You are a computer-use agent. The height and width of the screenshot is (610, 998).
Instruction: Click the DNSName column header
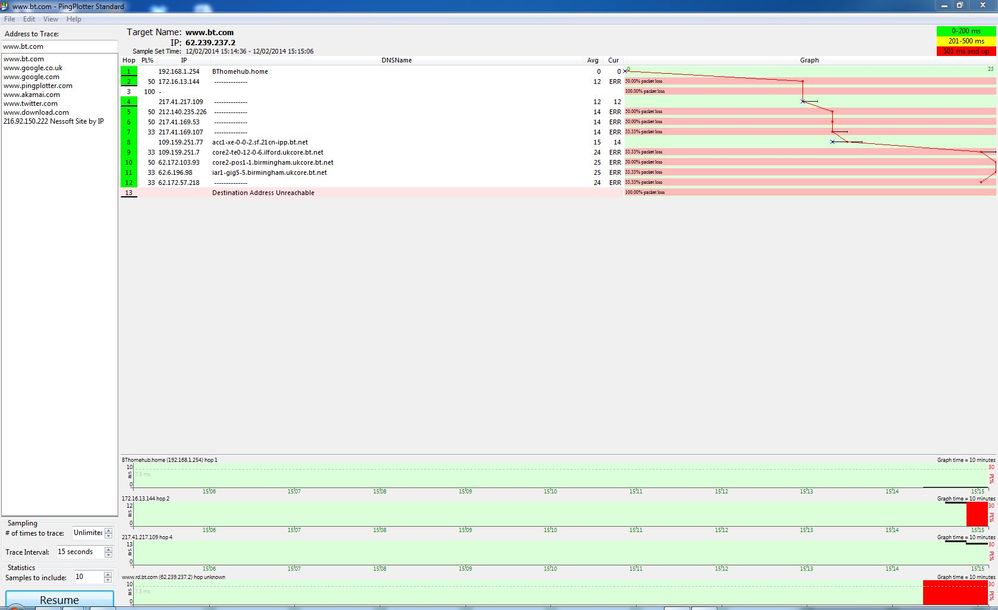(397, 60)
